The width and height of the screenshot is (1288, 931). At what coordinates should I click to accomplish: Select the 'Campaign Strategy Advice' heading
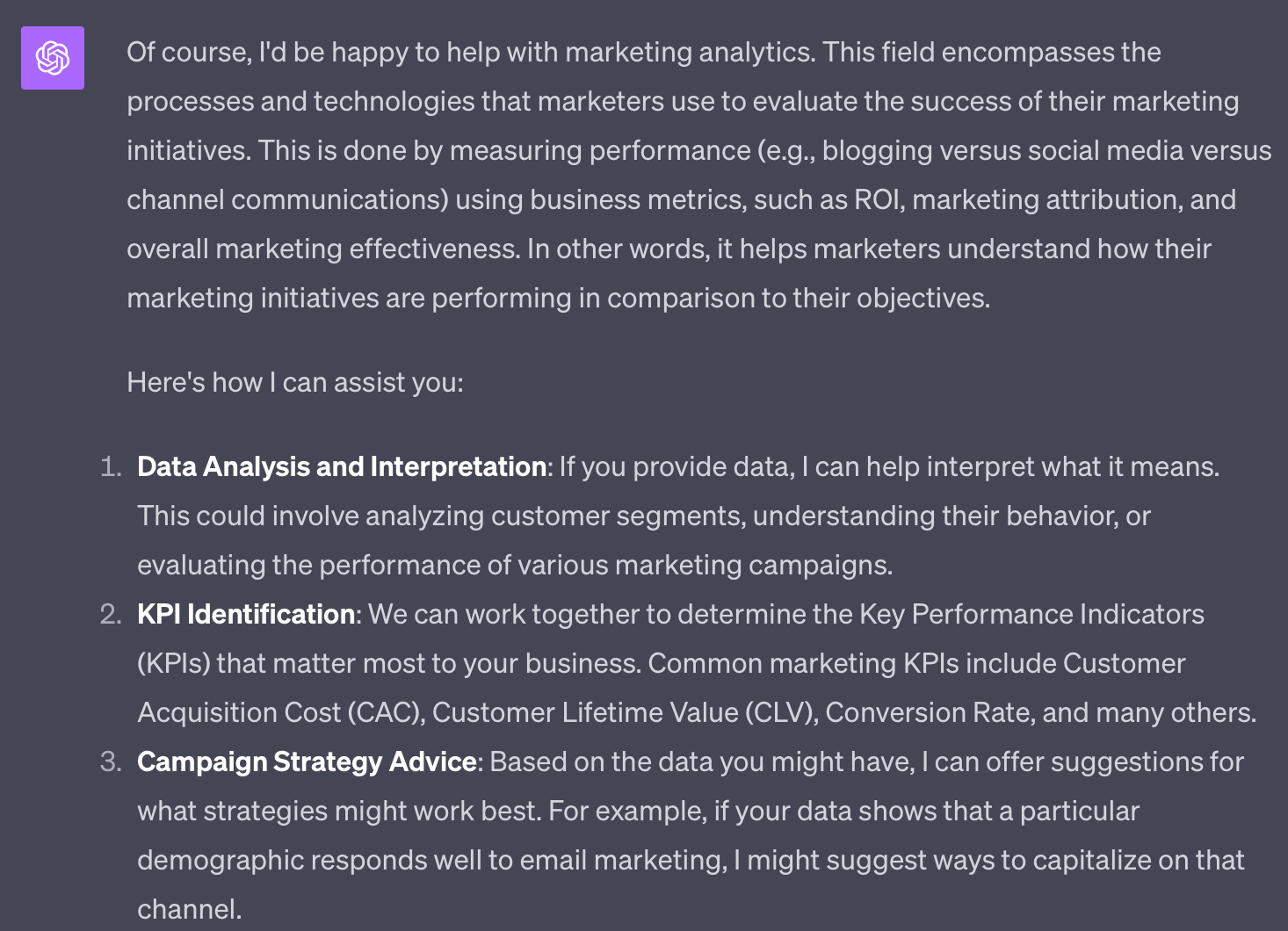[x=306, y=761]
